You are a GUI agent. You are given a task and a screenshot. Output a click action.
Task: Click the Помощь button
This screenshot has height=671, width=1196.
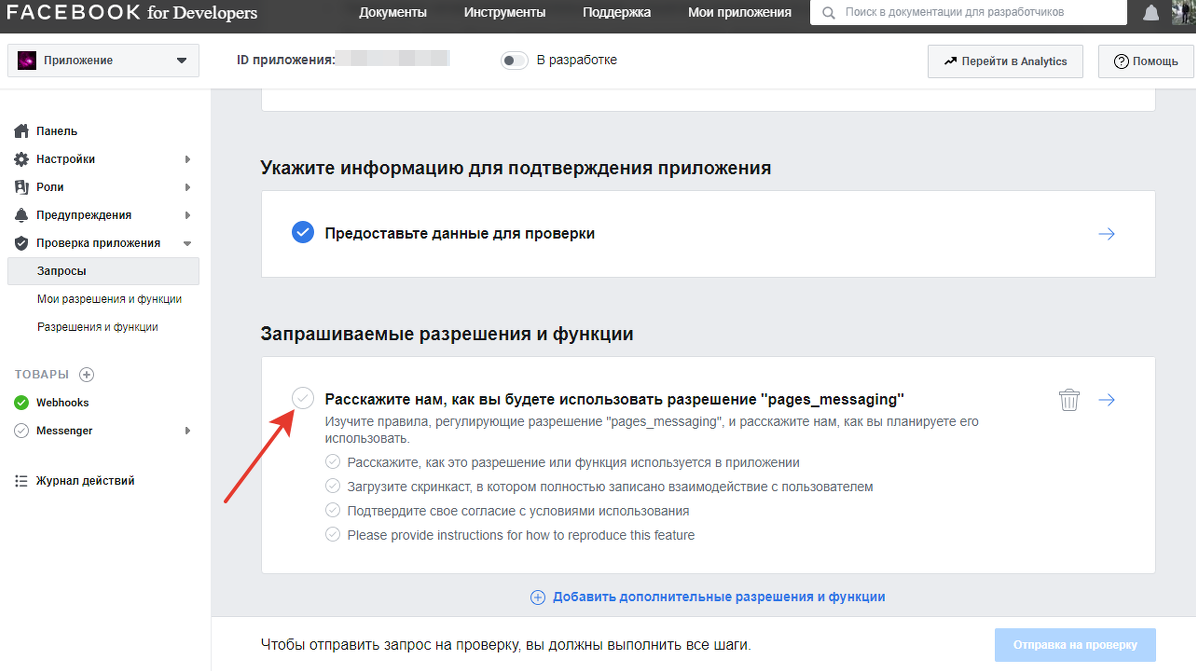(1146, 61)
